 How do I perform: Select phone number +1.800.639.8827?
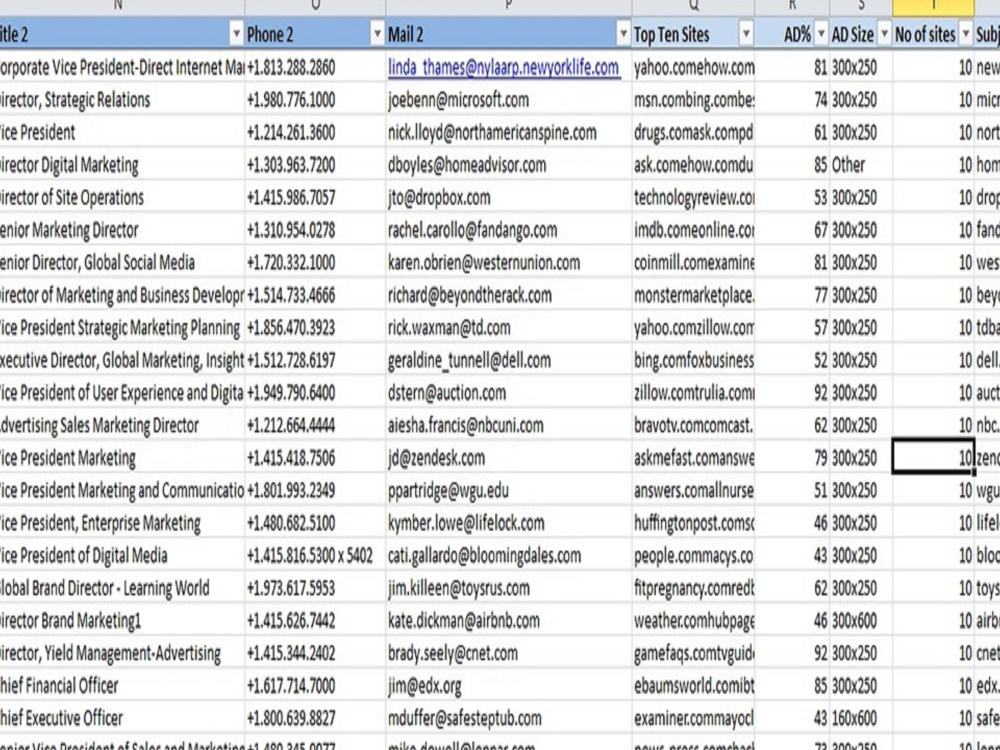tap(315, 717)
